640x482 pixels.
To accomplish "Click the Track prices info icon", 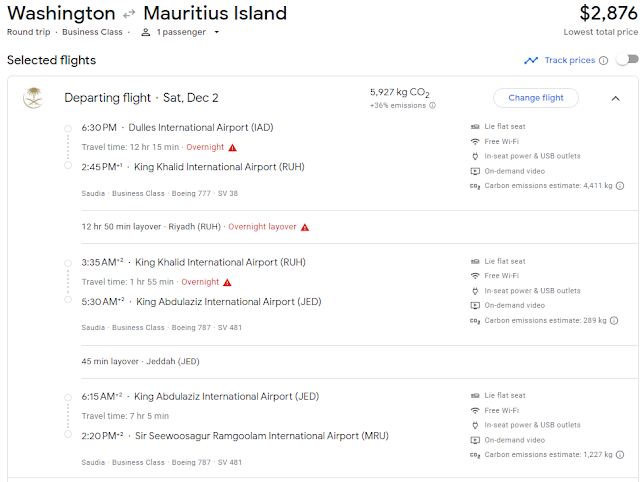I will click(x=603, y=60).
